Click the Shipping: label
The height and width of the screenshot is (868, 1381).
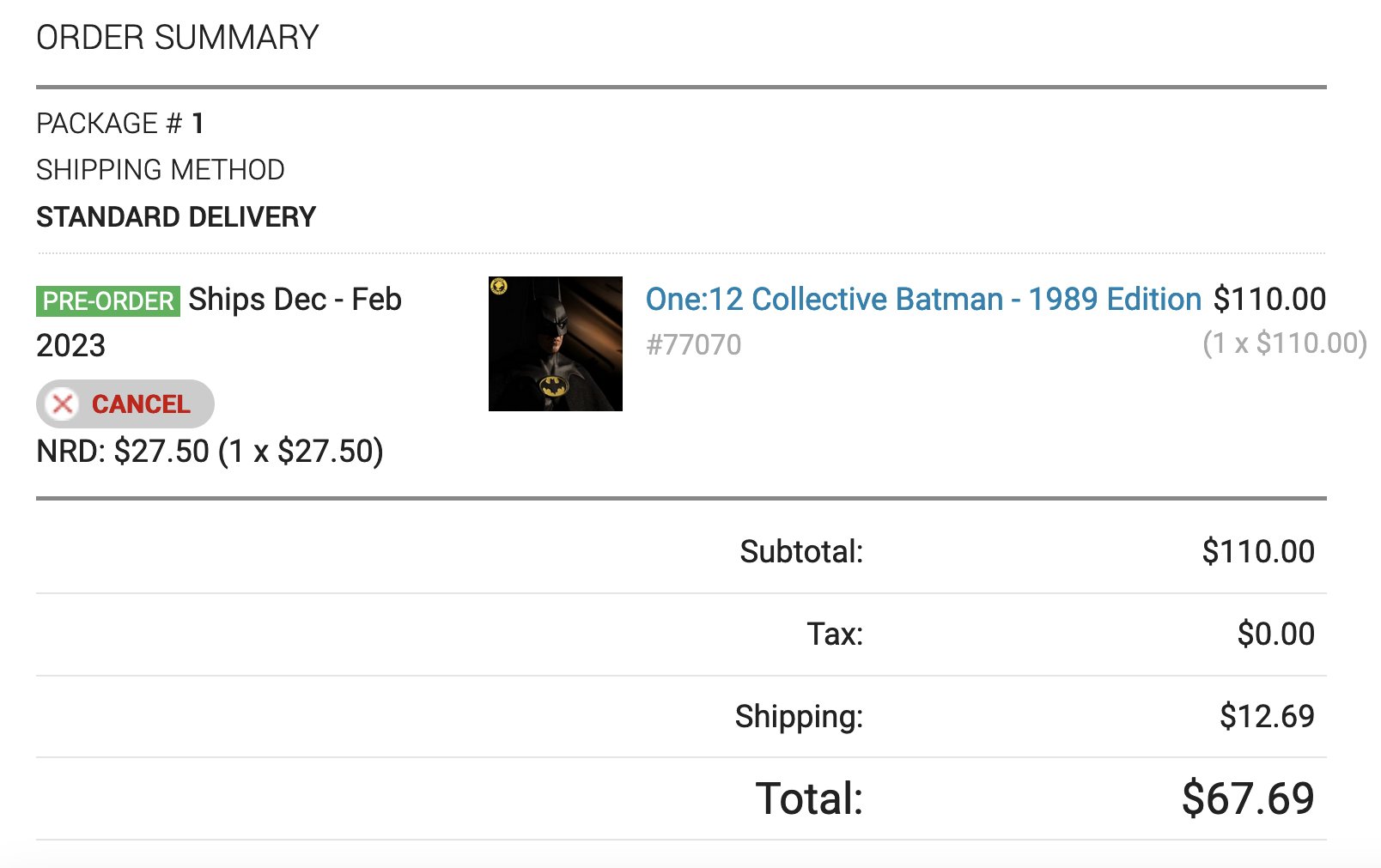[799, 717]
